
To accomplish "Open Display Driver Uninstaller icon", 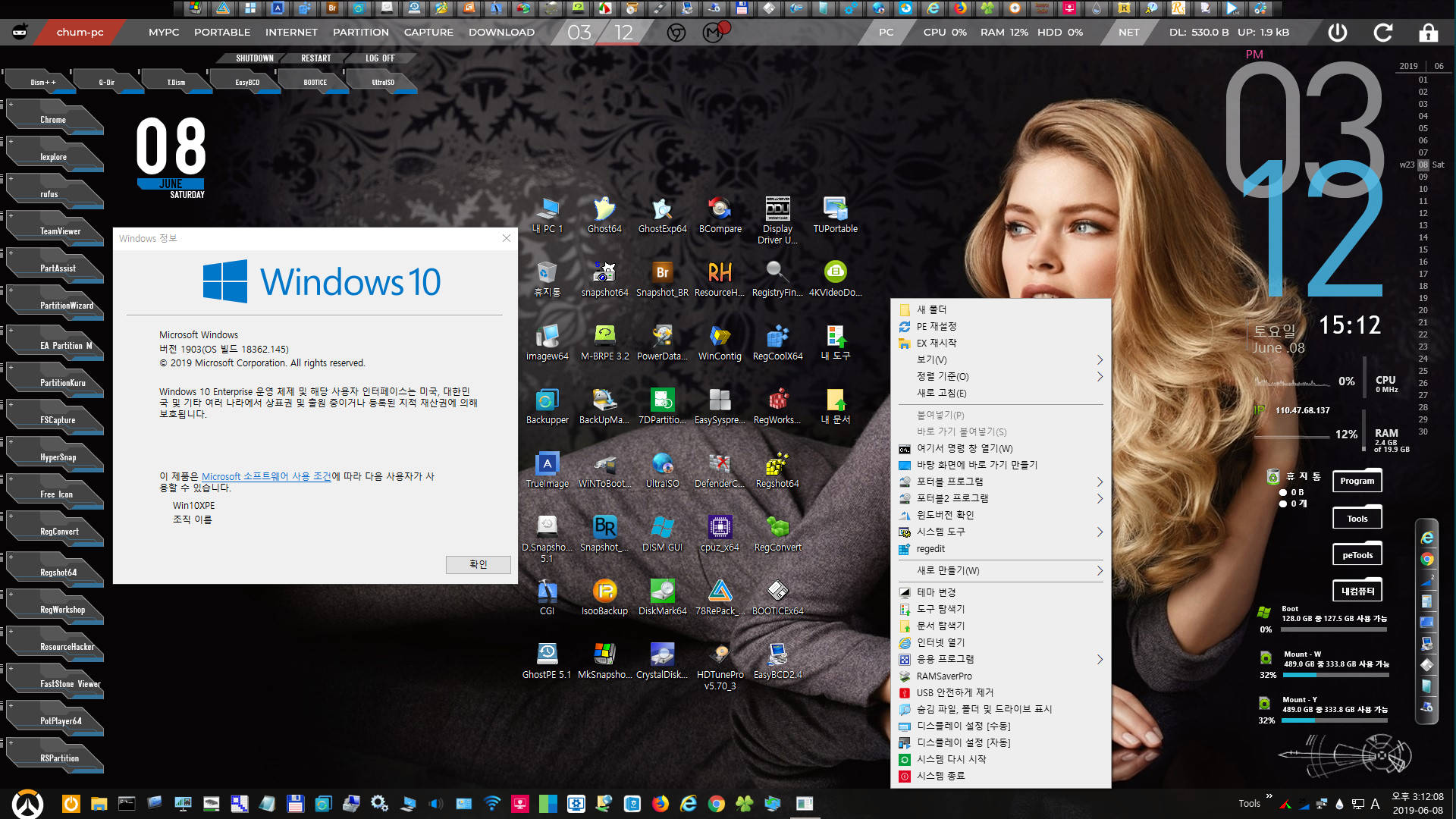I will pos(777,220).
